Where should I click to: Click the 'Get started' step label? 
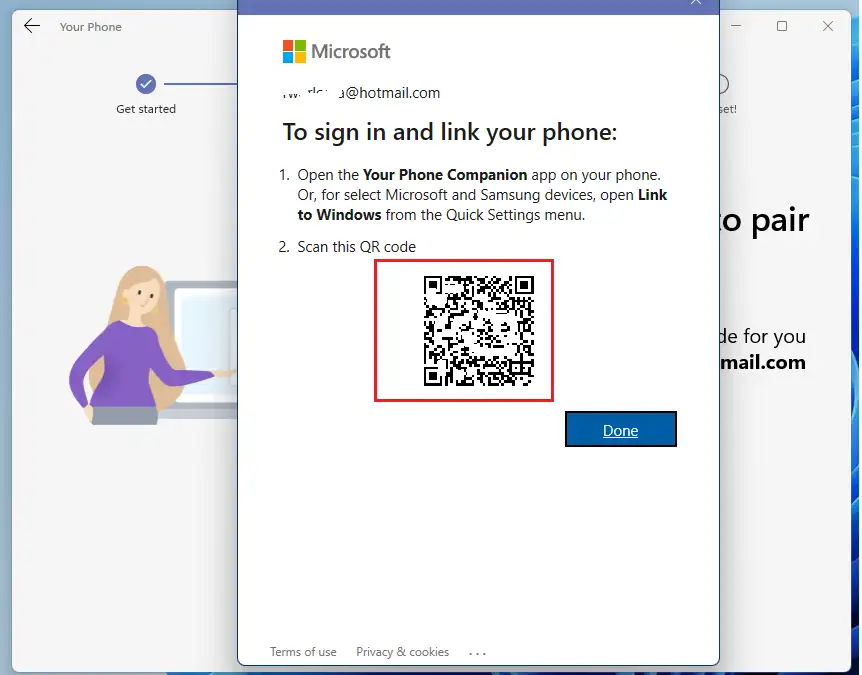[x=146, y=109]
